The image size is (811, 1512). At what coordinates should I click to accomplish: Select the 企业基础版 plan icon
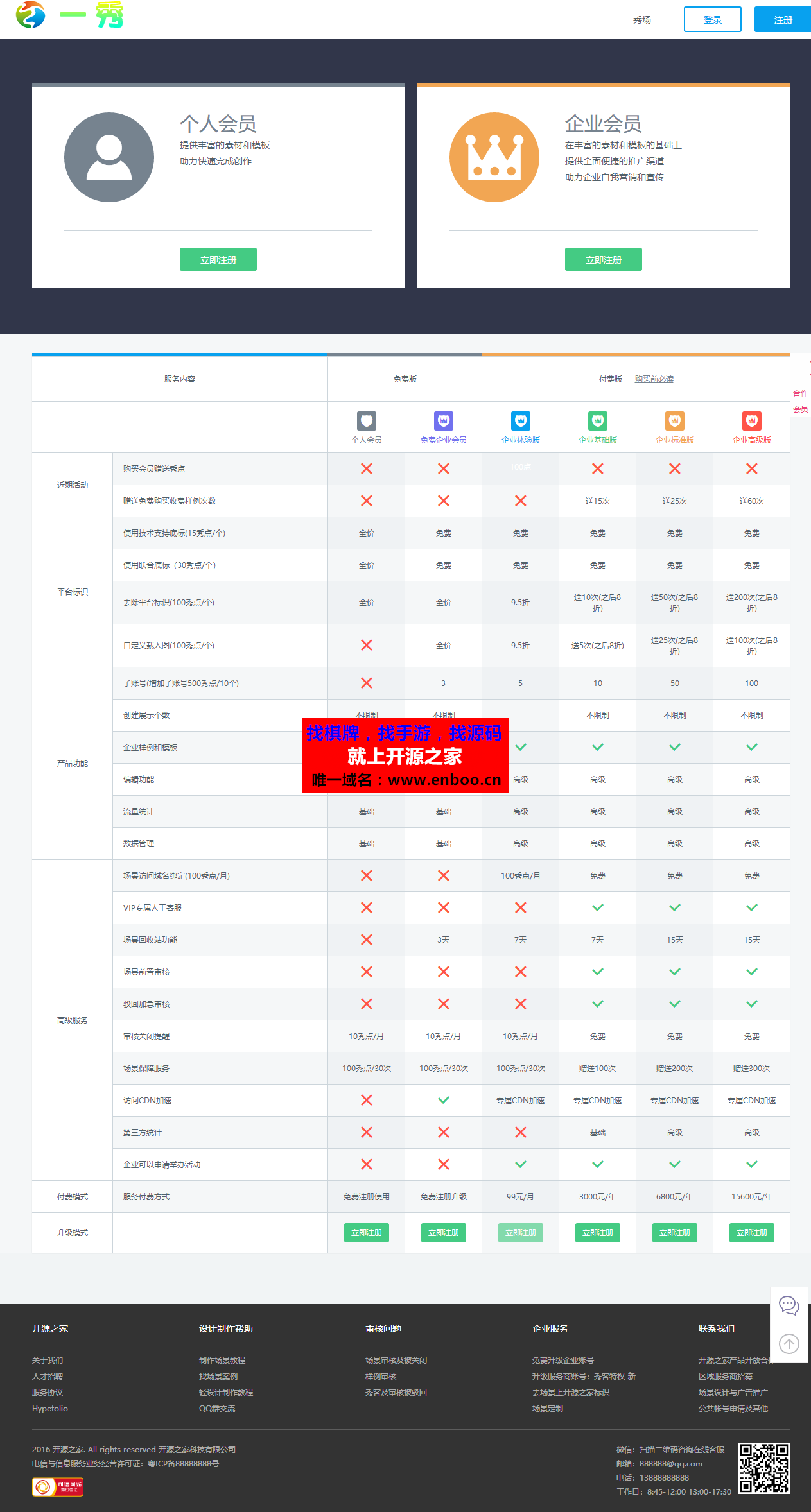[x=598, y=421]
